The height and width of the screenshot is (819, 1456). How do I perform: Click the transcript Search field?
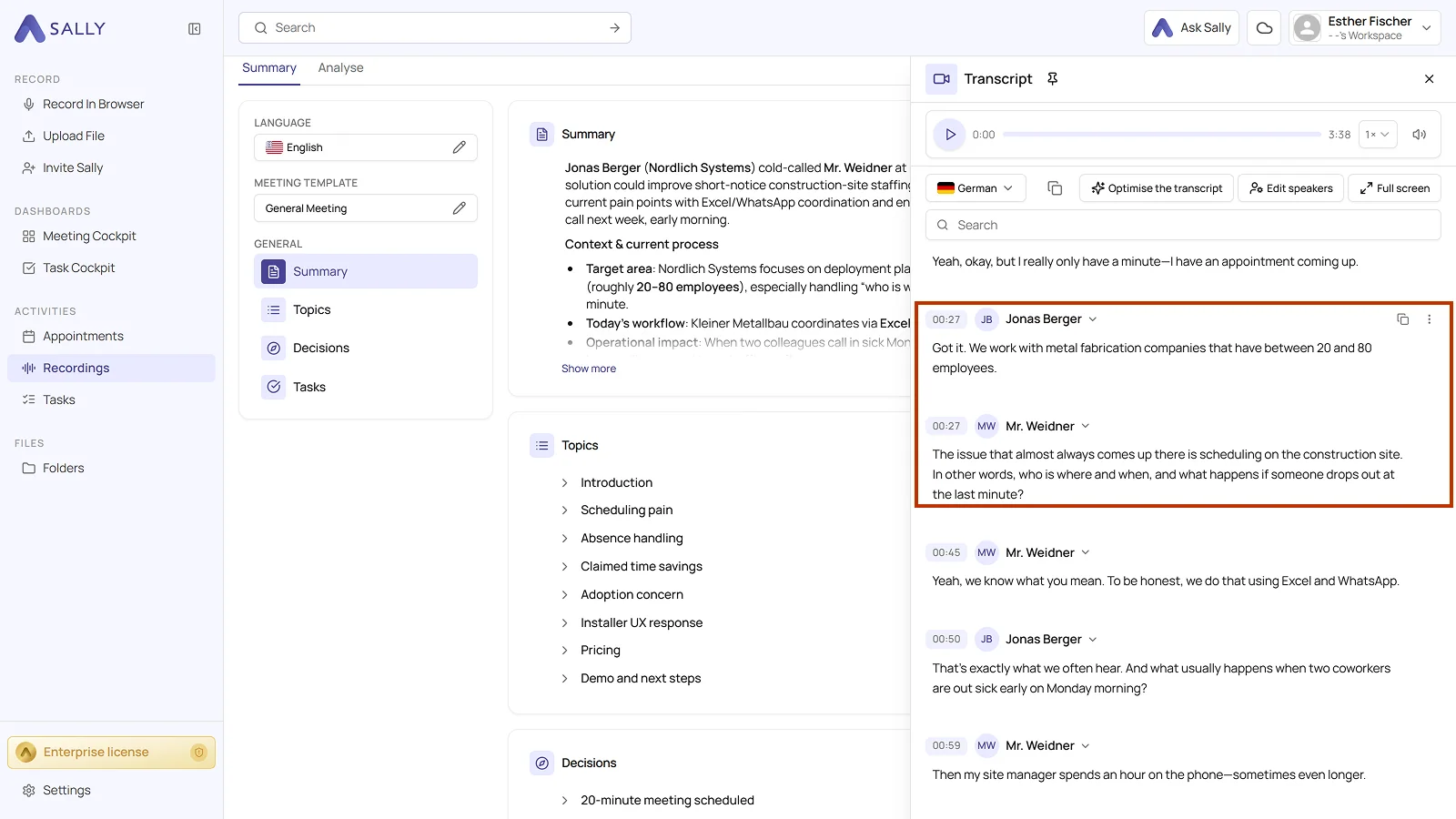1183,226
